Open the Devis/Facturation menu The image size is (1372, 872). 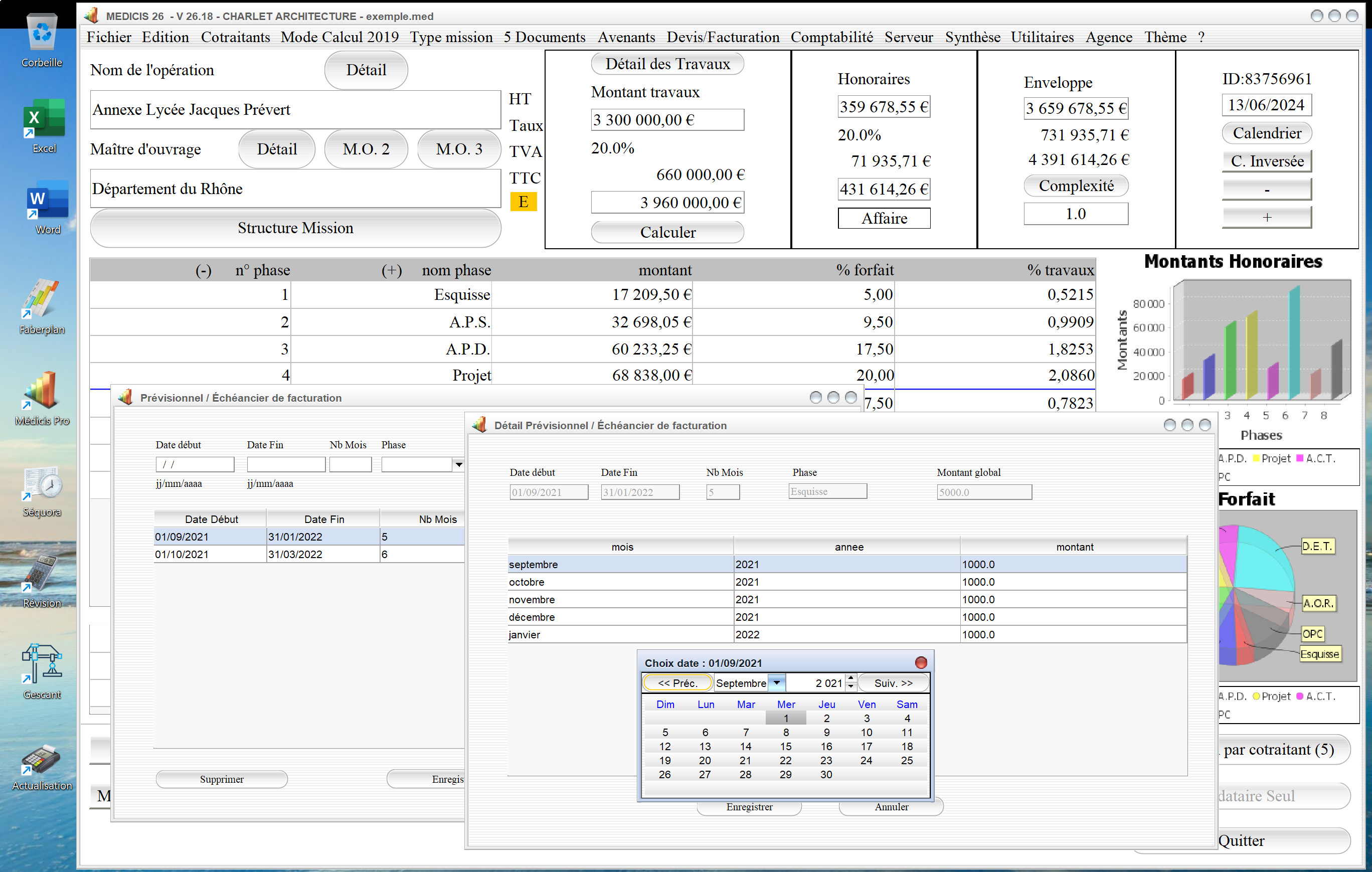pos(723,37)
